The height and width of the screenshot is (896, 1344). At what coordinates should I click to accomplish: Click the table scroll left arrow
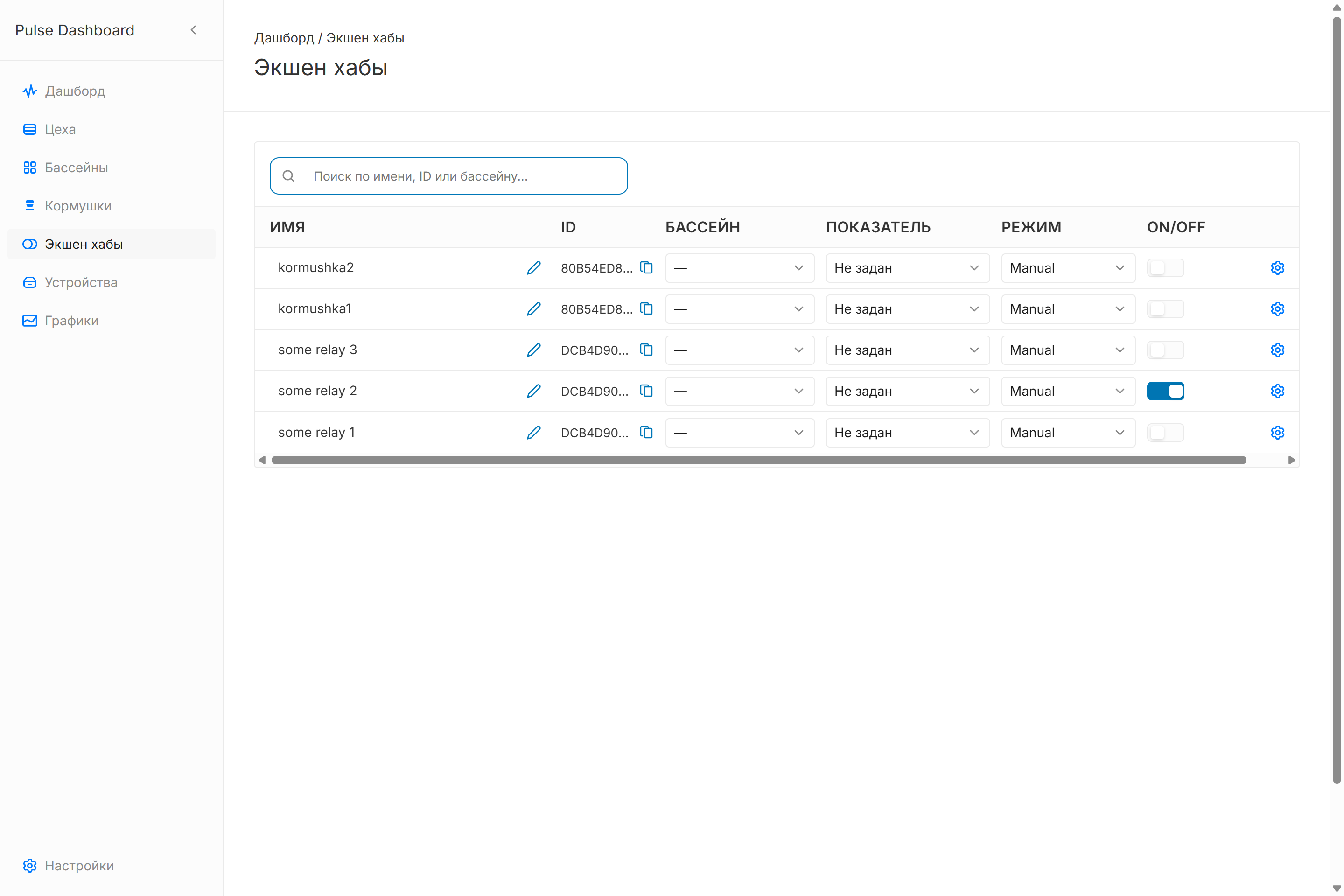[x=262, y=460]
